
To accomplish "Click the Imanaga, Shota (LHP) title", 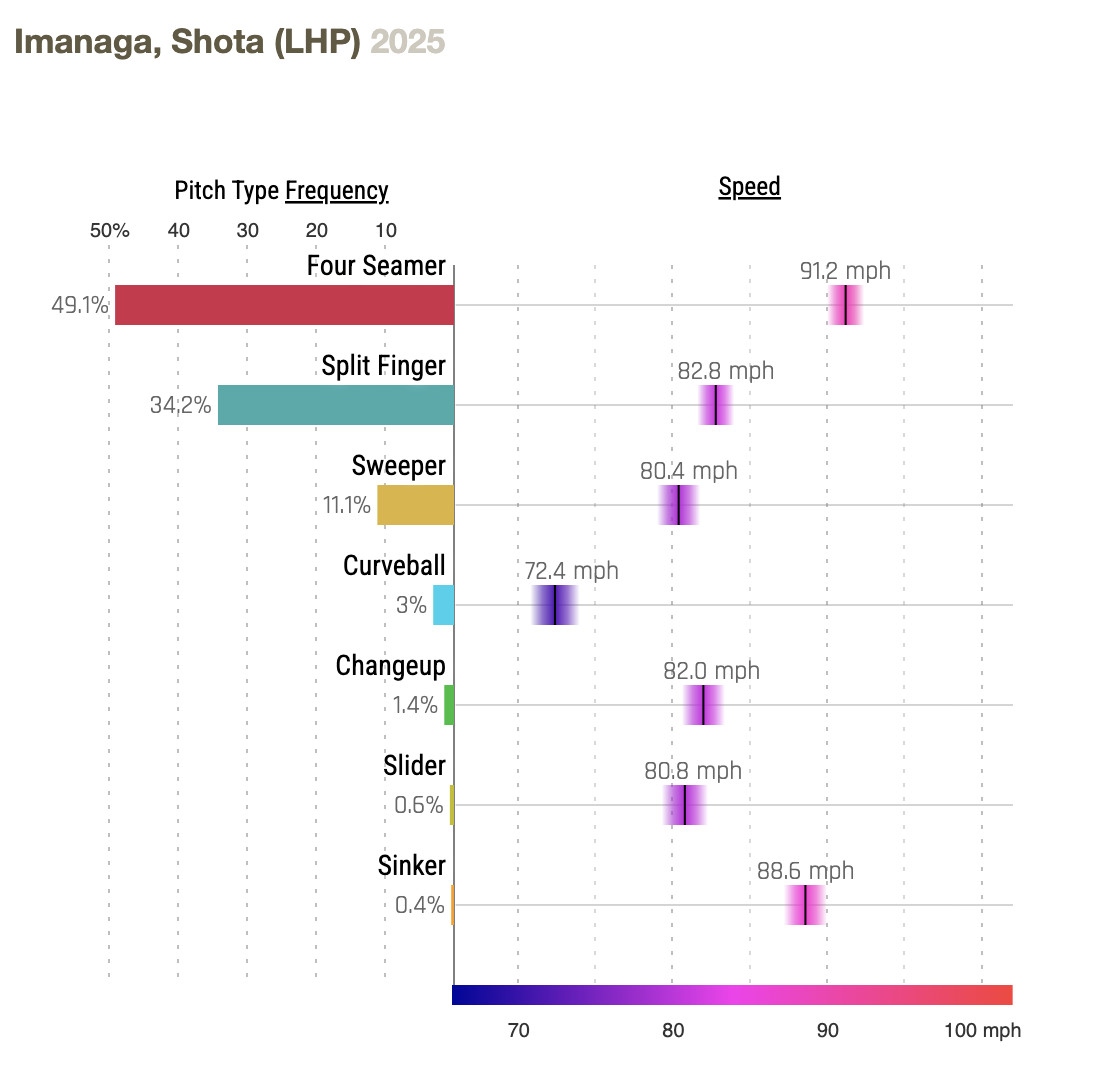I will 187,42.
